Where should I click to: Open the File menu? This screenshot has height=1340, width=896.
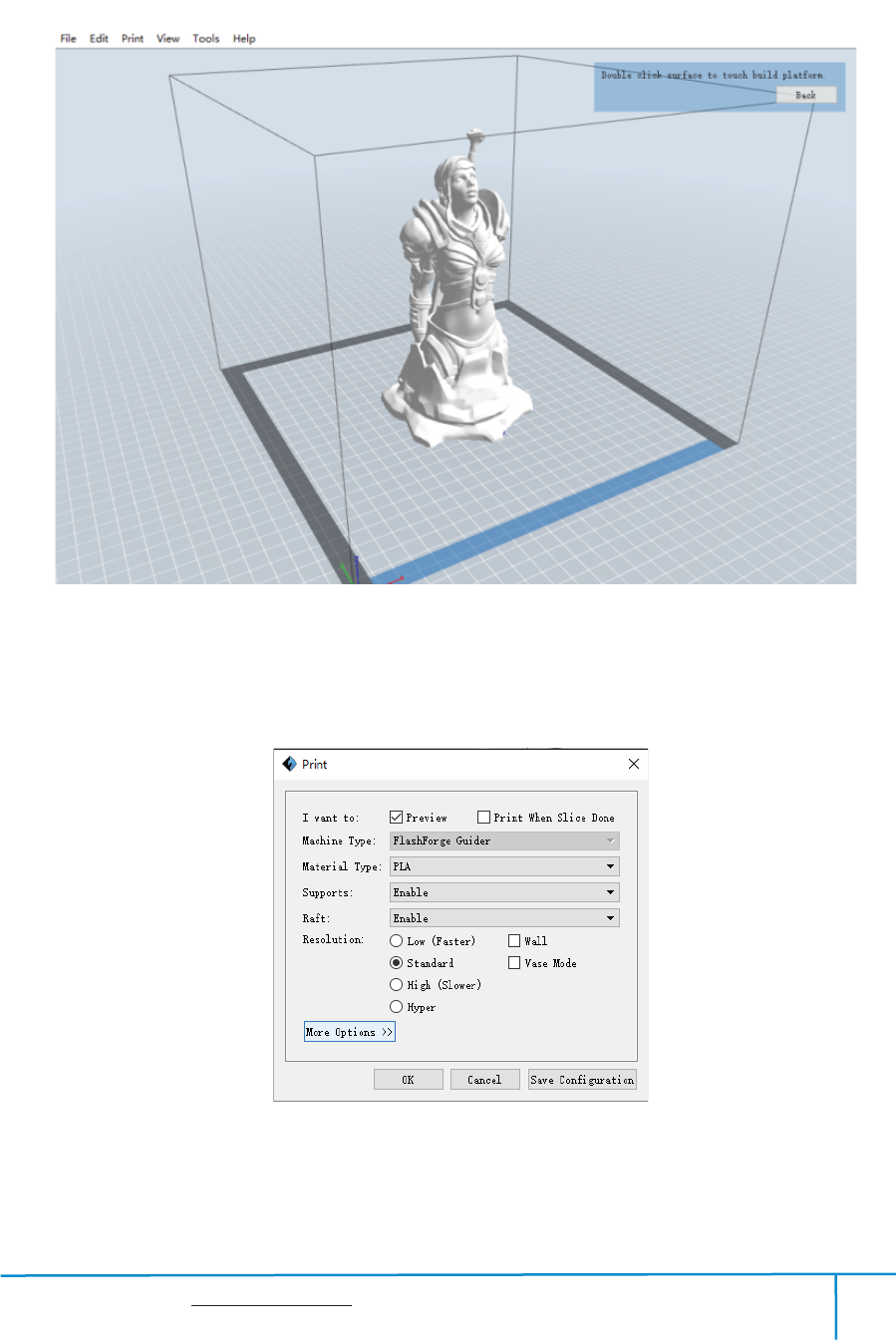coord(68,39)
